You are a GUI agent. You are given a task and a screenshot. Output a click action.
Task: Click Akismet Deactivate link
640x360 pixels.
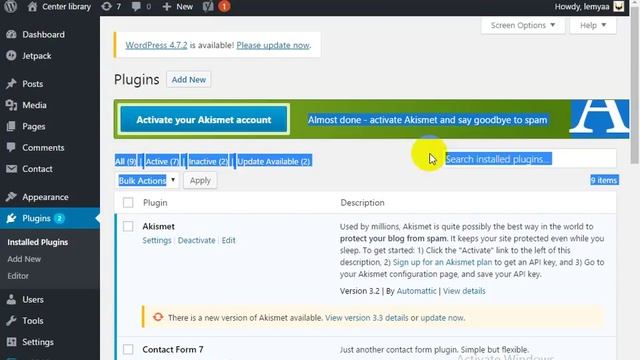click(x=196, y=240)
